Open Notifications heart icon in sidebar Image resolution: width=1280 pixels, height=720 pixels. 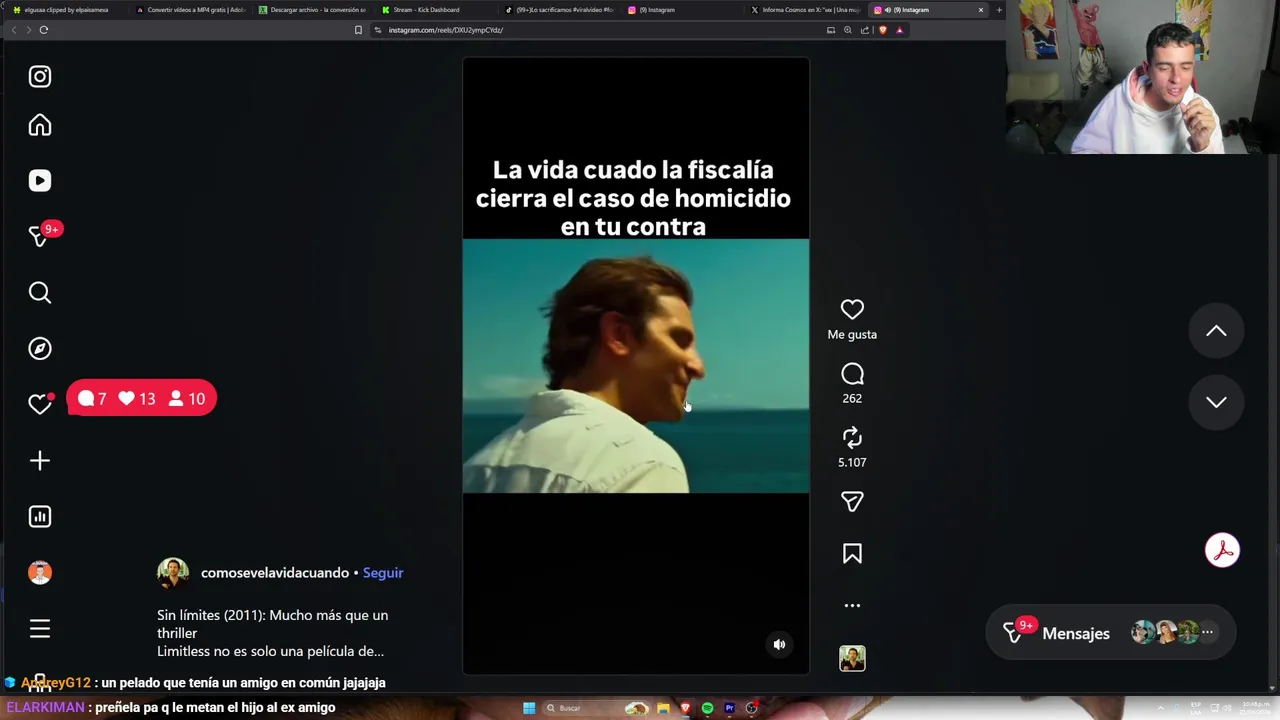pyautogui.click(x=40, y=404)
